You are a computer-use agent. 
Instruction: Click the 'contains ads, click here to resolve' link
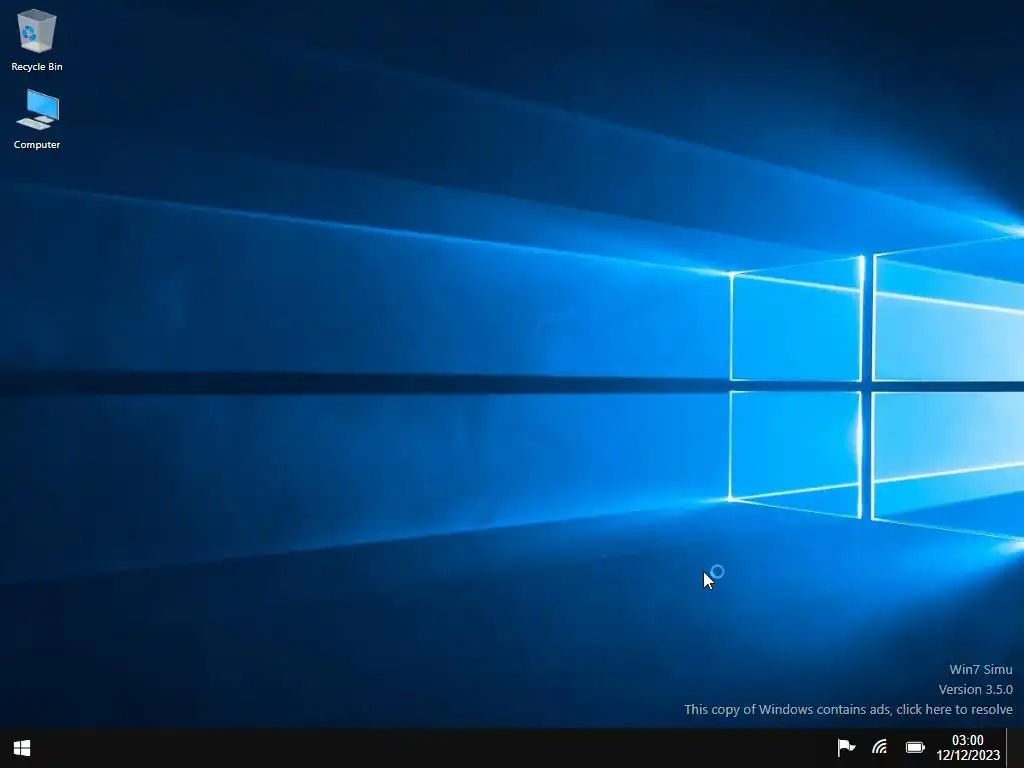(848, 709)
